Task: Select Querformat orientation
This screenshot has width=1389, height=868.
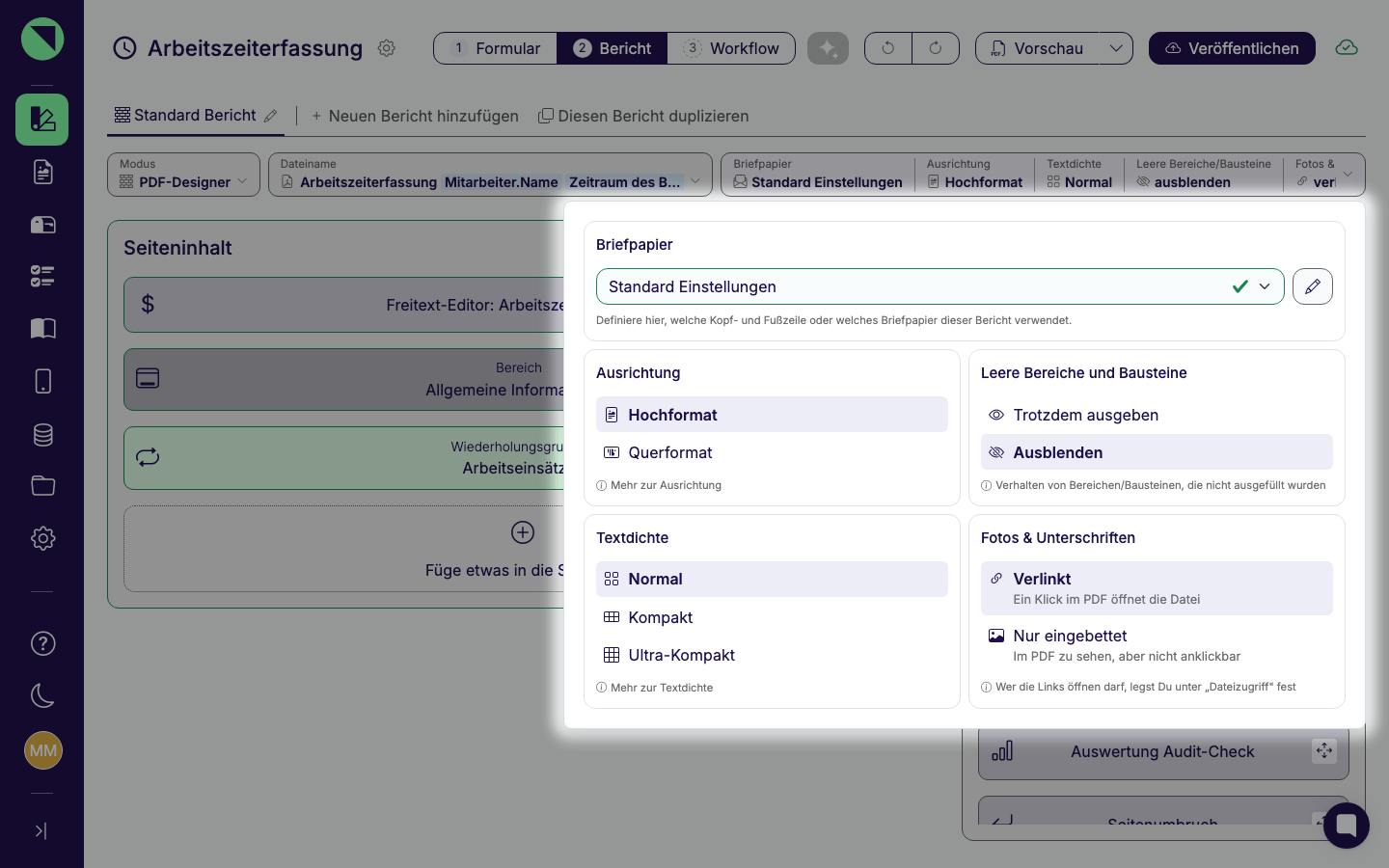Action: point(772,452)
